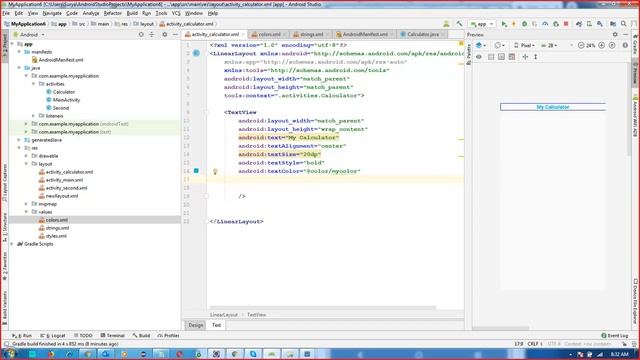Switch to the Design tab at editor bottom
640x360 pixels.
coord(196,325)
